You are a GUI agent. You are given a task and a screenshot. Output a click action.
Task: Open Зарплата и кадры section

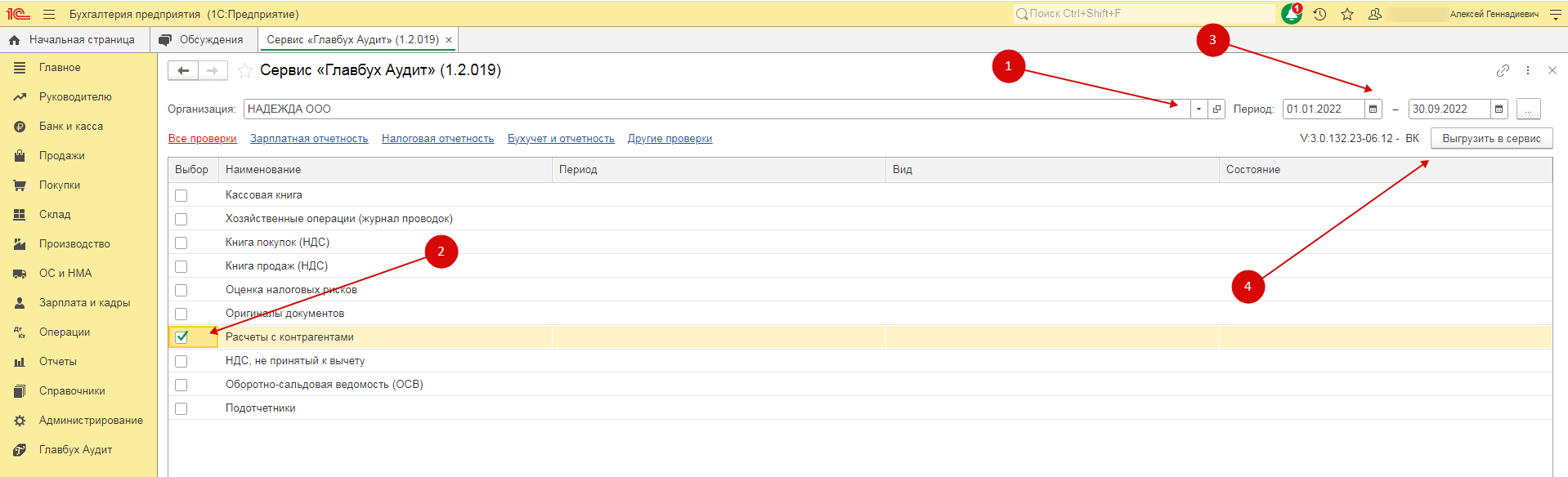[84, 303]
